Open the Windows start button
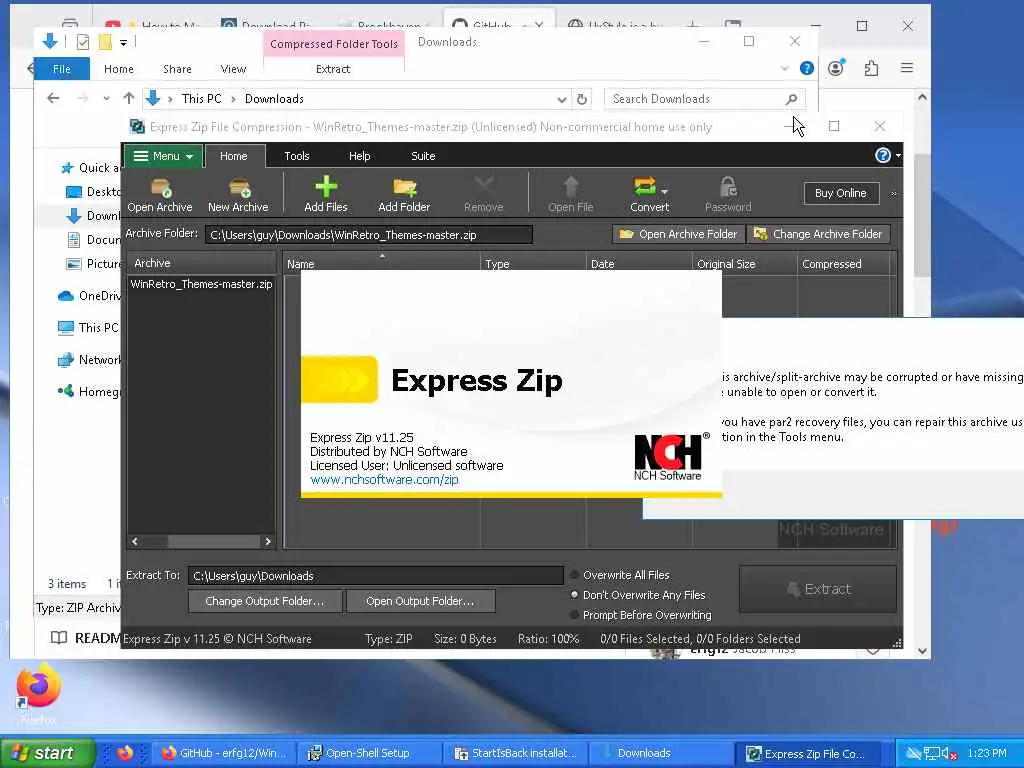1024x768 pixels. pyautogui.click(x=46, y=753)
